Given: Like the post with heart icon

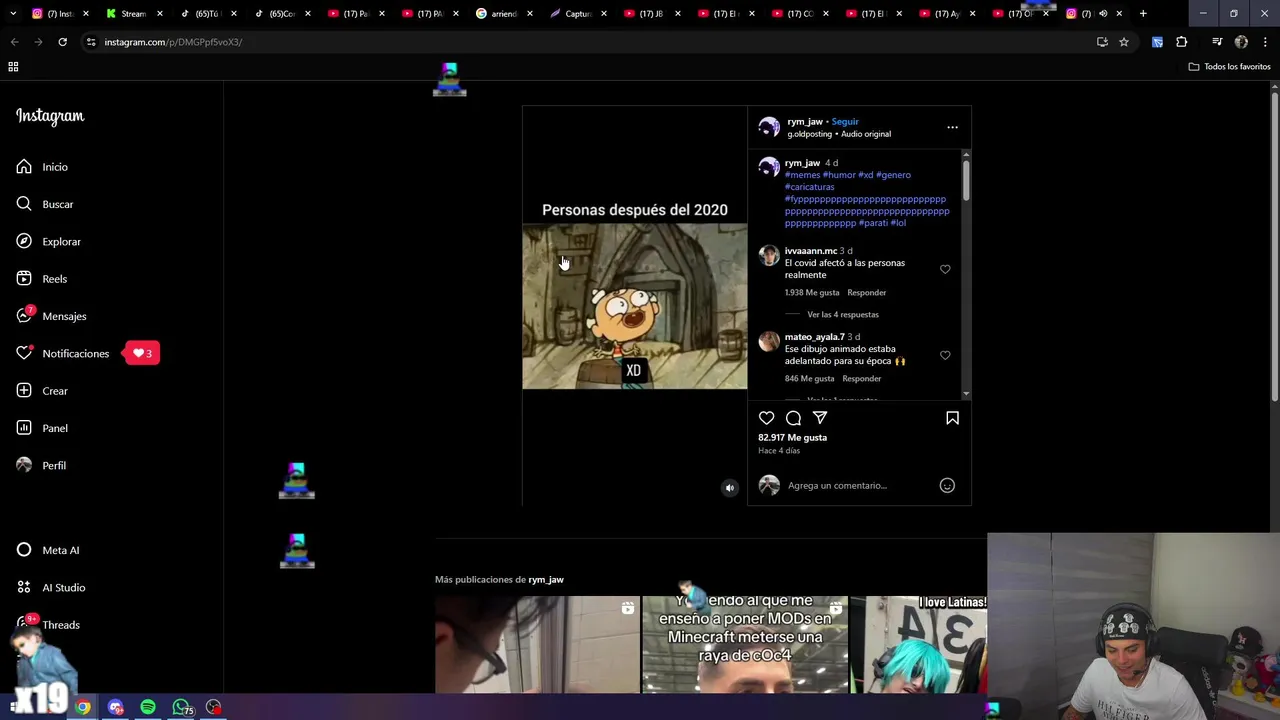Looking at the screenshot, I should (x=766, y=418).
